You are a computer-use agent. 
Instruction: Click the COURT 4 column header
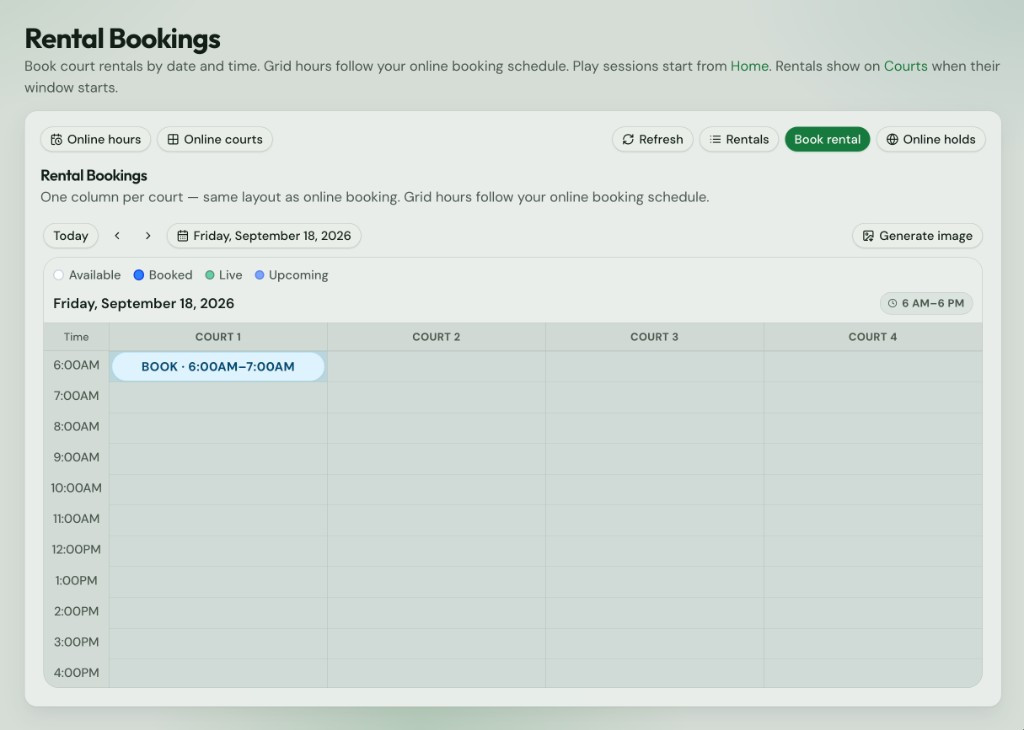(872, 337)
